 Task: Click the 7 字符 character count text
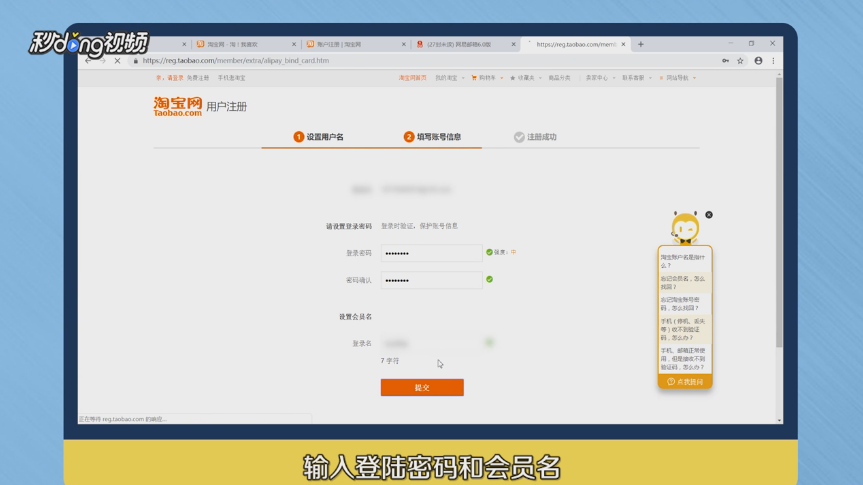pyautogui.click(x=390, y=361)
